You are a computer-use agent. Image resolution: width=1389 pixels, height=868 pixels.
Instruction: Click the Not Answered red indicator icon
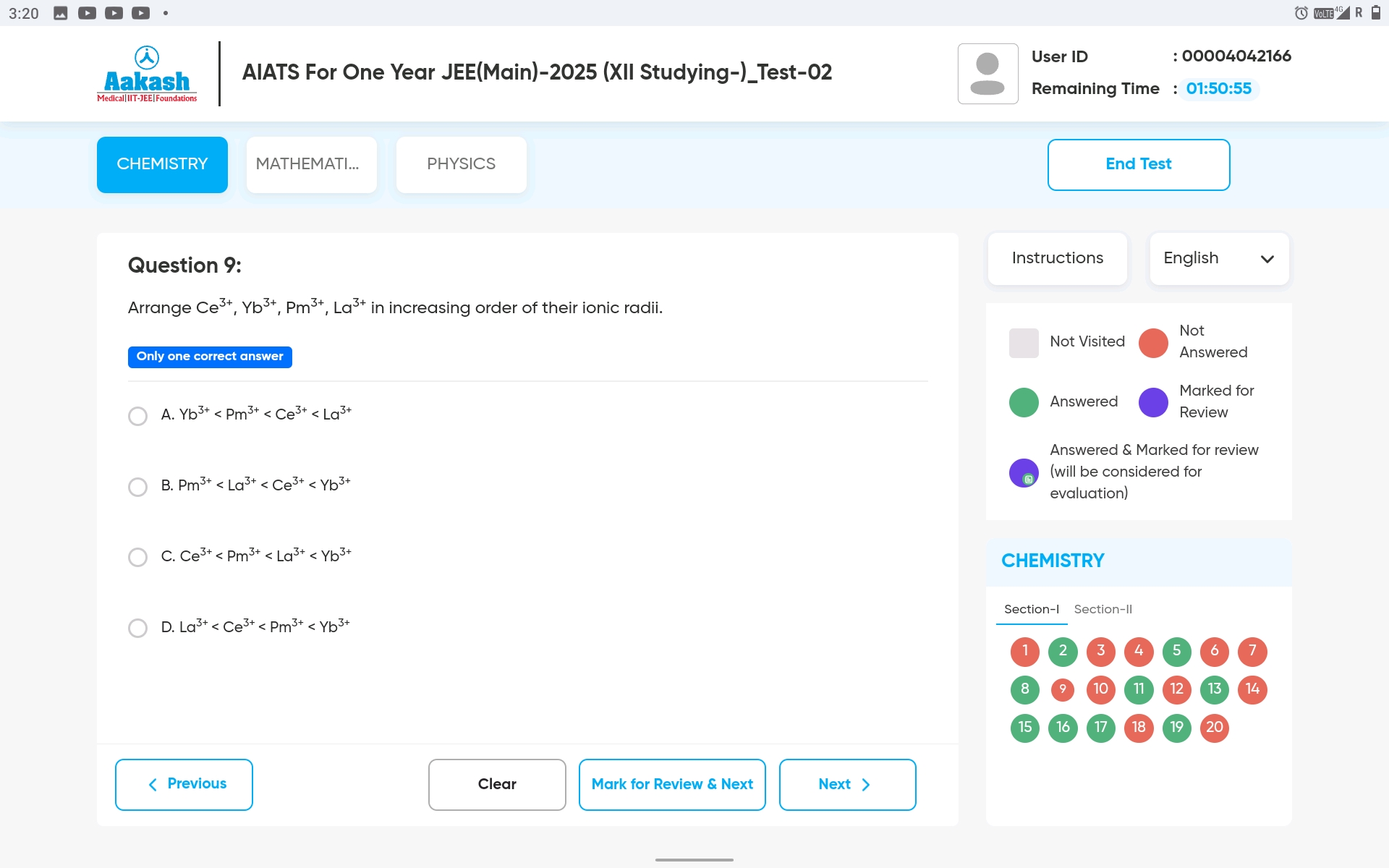coord(1154,341)
